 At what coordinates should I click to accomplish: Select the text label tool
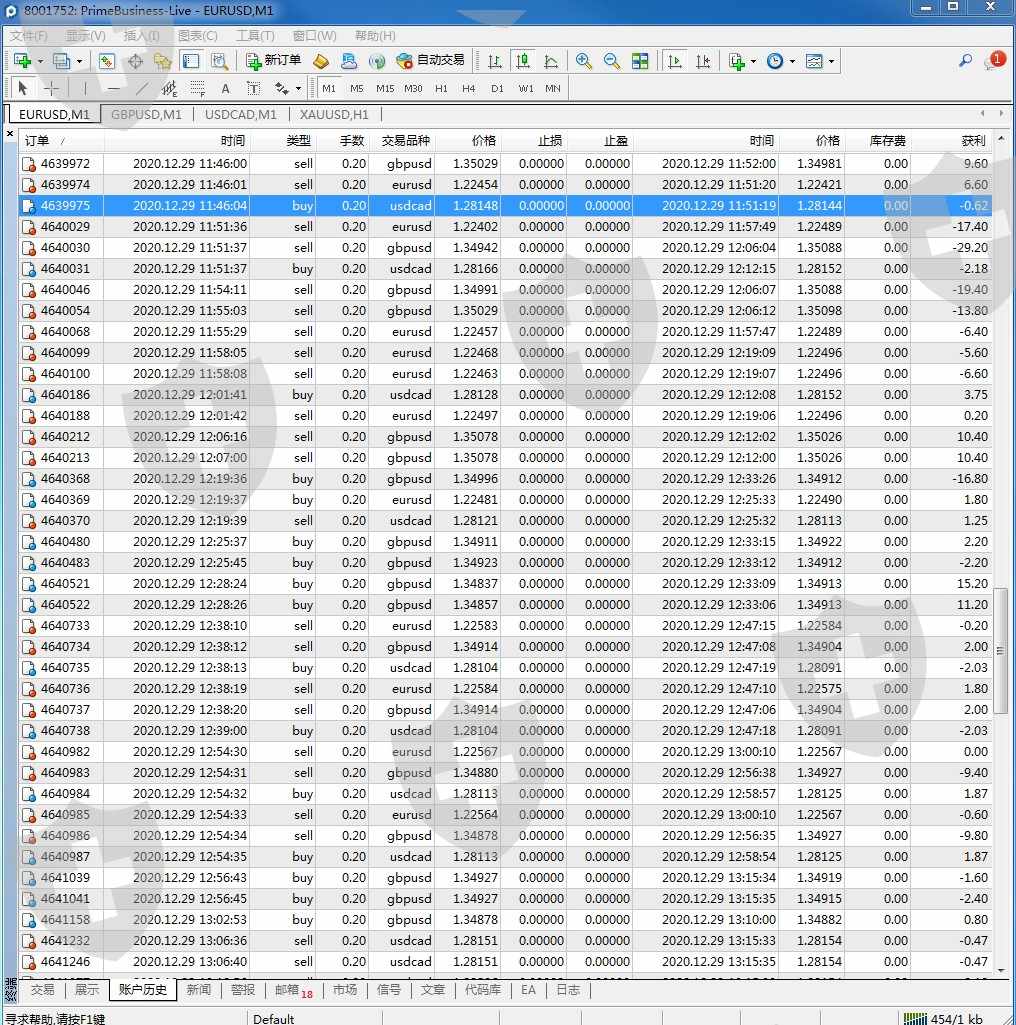tap(225, 88)
